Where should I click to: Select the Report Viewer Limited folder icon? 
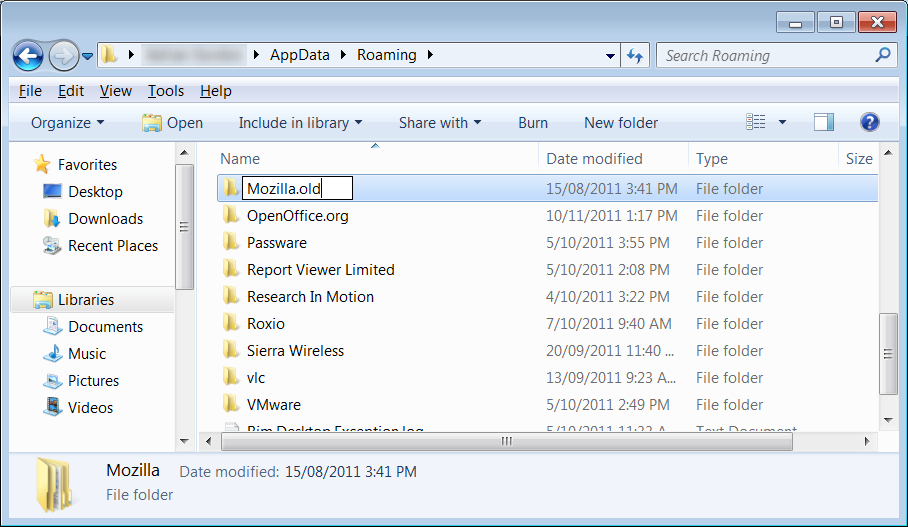tap(230, 270)
